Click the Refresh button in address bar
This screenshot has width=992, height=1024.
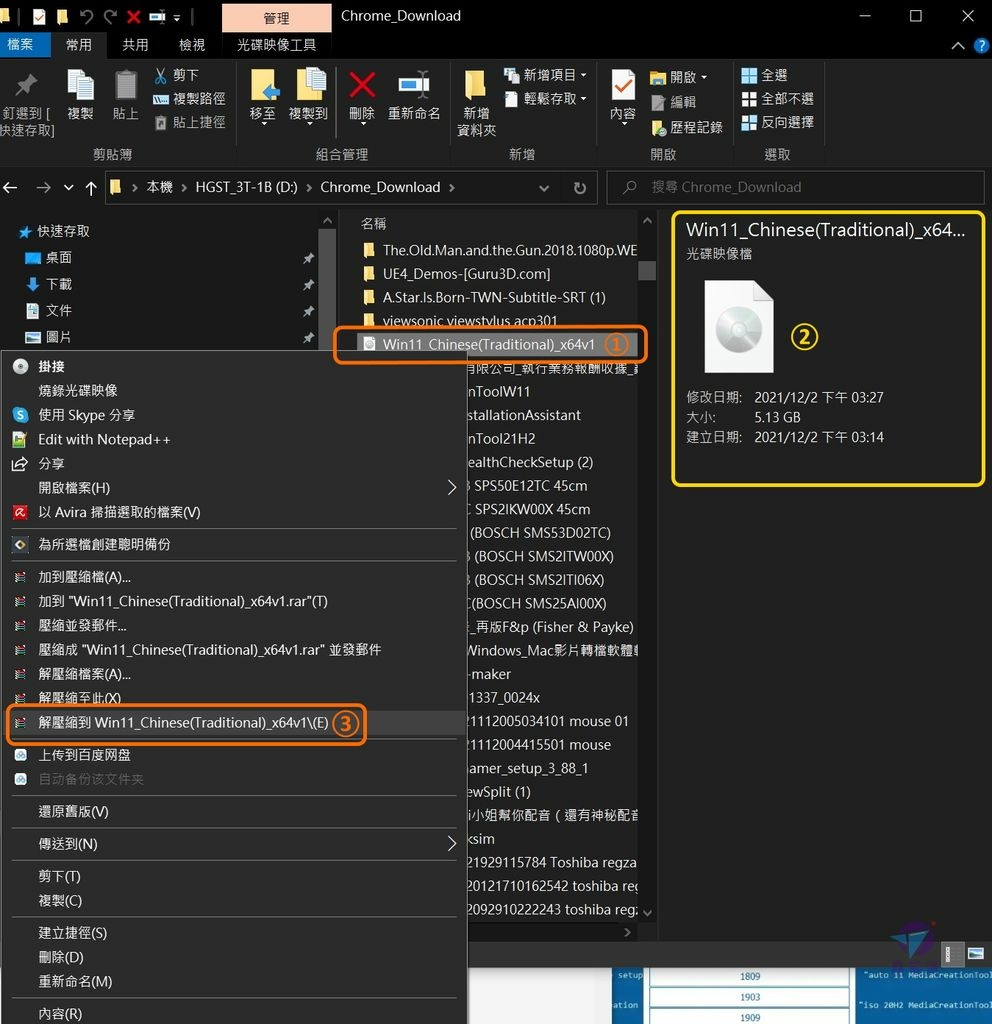tap(579, 188)
